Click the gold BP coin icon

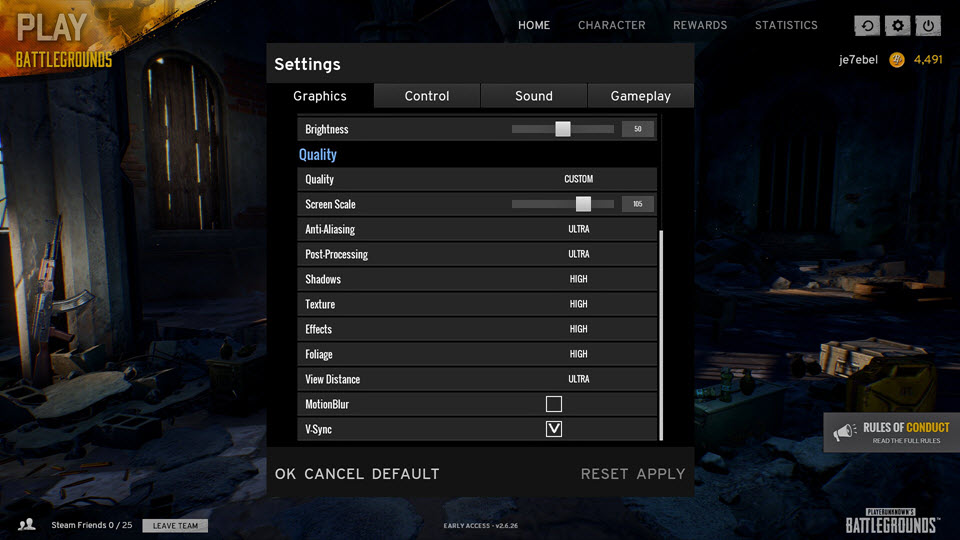[x=897, y=60]
